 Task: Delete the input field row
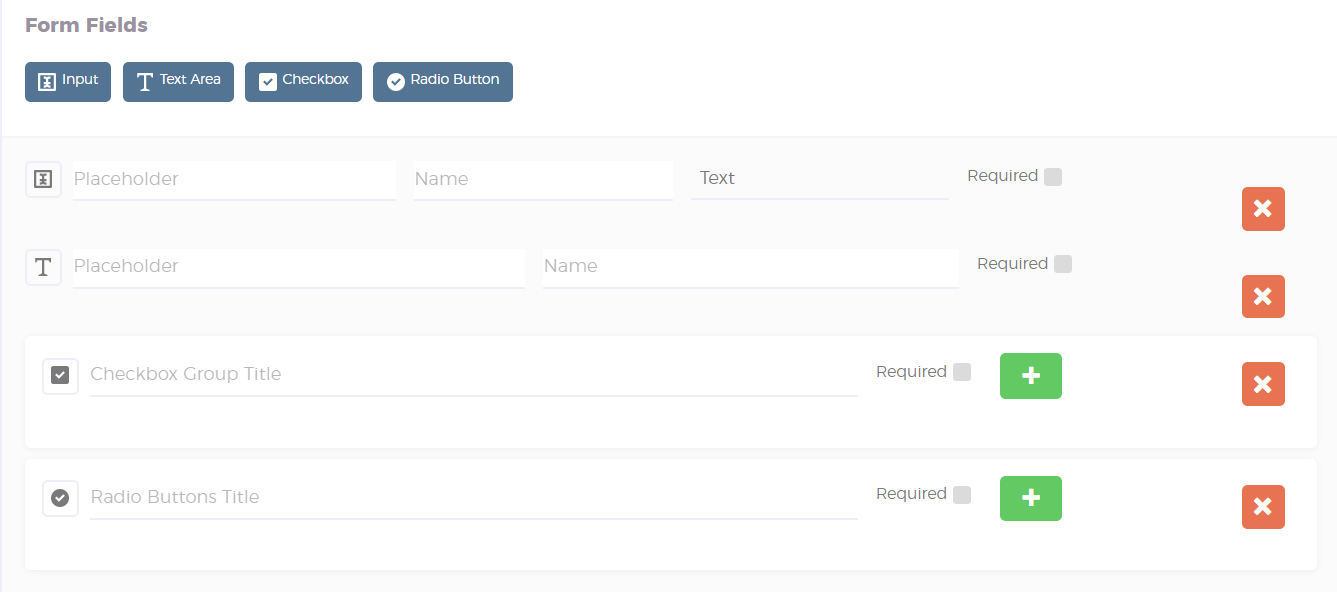(x=1263, y=209)
